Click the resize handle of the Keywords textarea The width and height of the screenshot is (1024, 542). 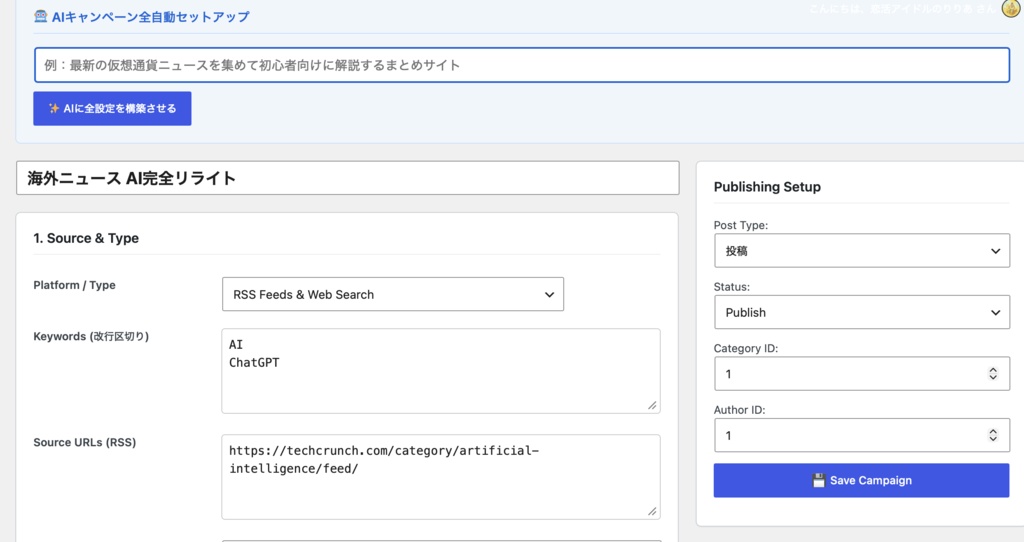(x=652, y=406)
